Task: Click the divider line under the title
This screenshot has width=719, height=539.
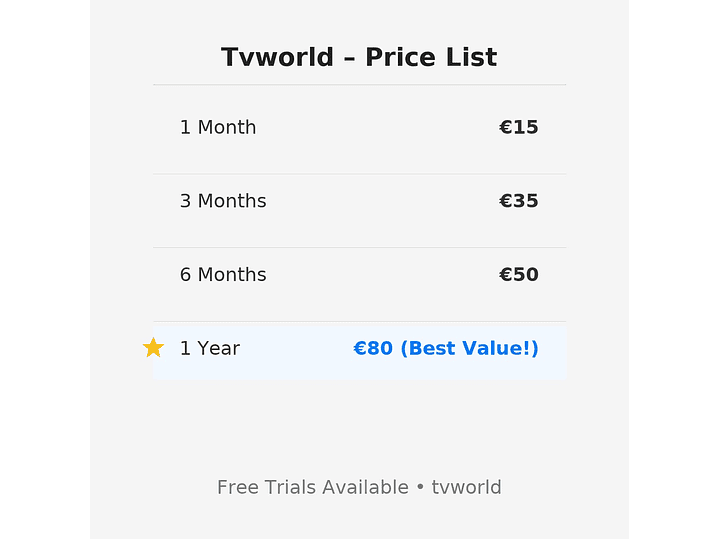Action: [x=359, y=85]
